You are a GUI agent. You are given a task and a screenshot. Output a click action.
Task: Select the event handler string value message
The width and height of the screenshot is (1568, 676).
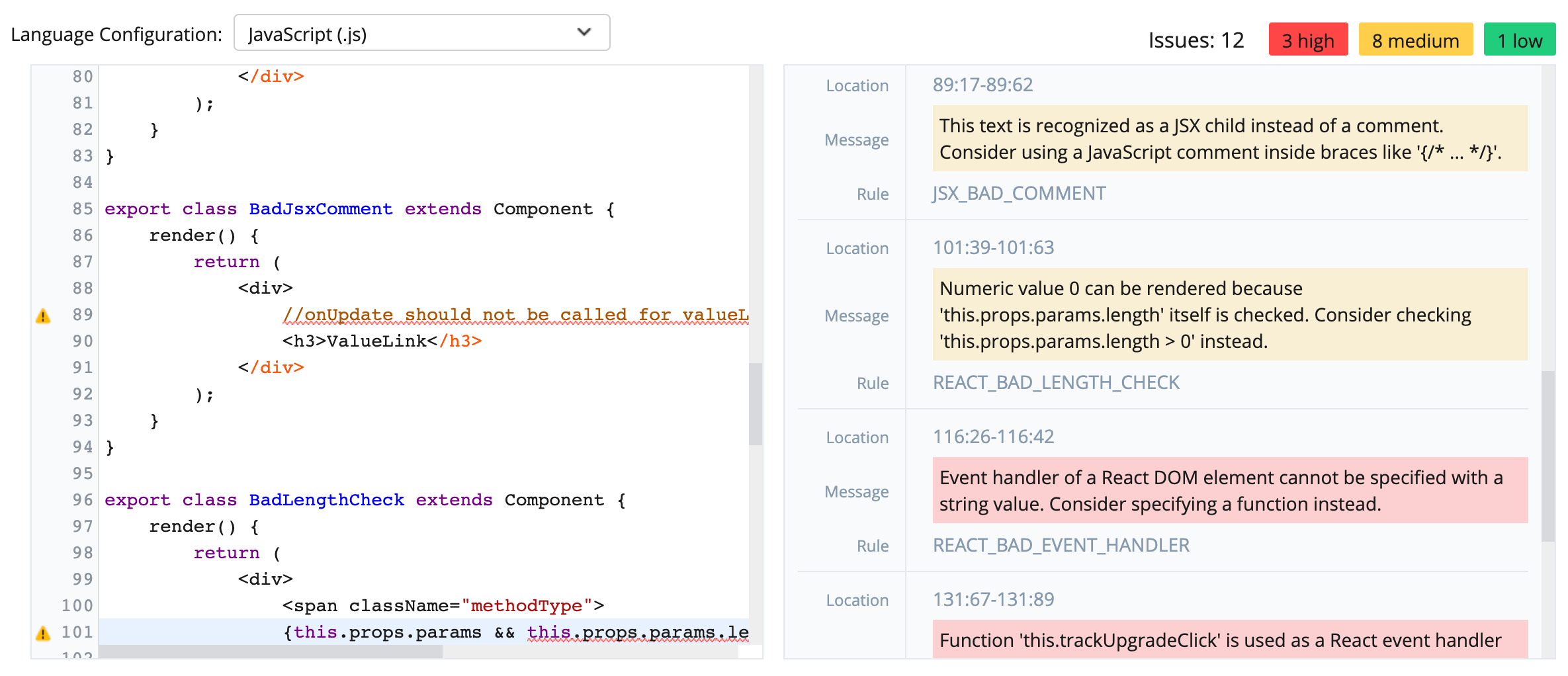click(x=1230, y=490)
